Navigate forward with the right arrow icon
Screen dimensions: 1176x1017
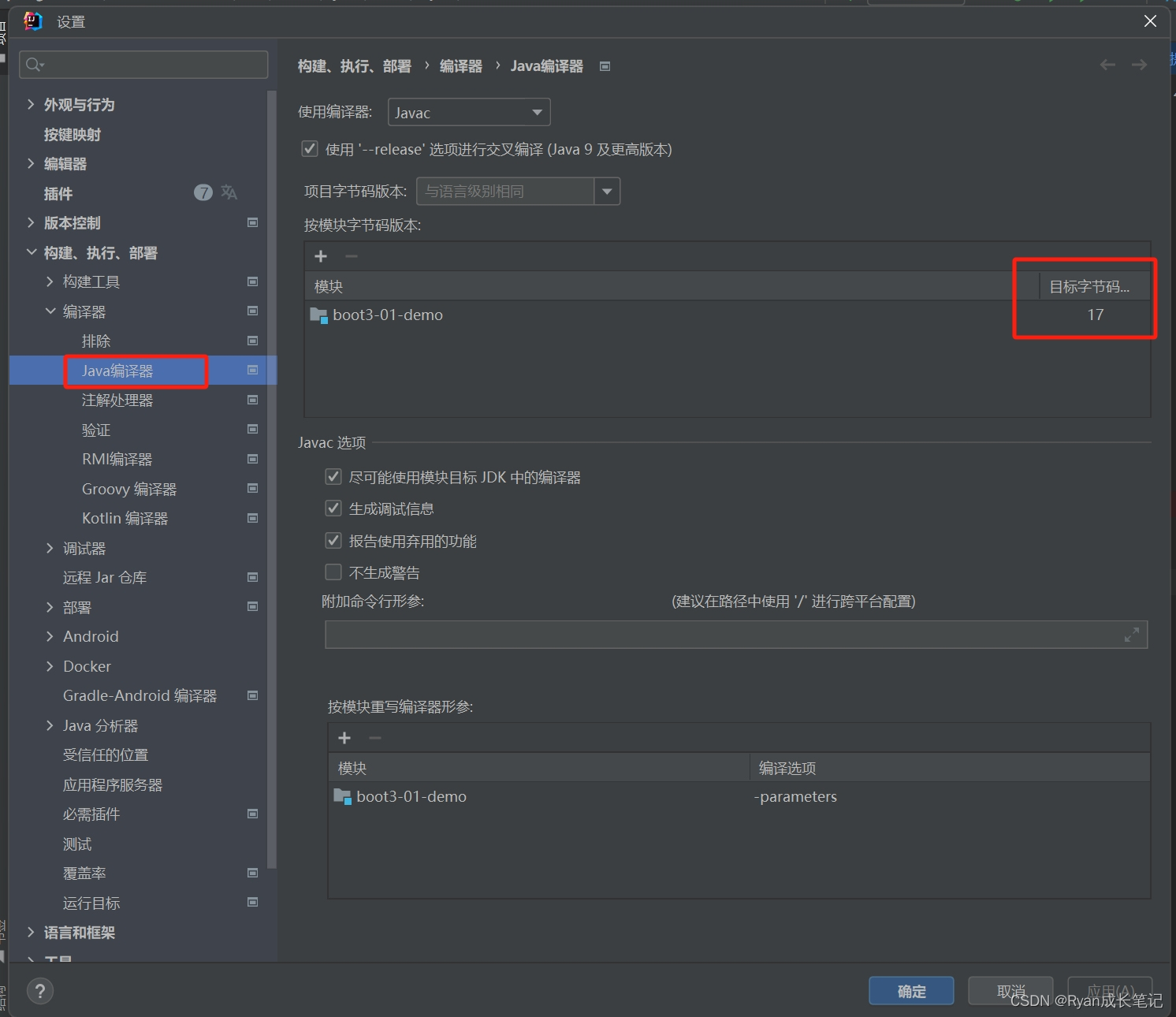1139,65
